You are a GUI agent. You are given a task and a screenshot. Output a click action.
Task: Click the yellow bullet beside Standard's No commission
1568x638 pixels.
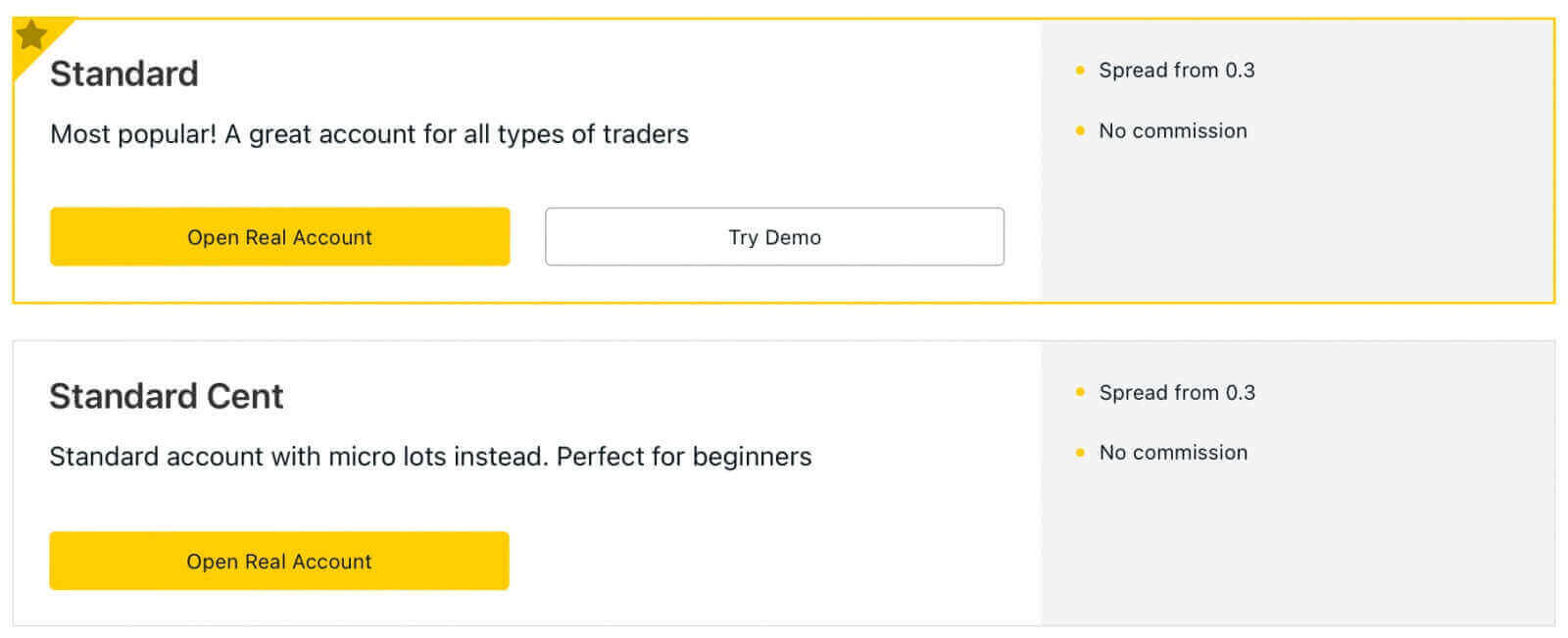(1080, 131)
